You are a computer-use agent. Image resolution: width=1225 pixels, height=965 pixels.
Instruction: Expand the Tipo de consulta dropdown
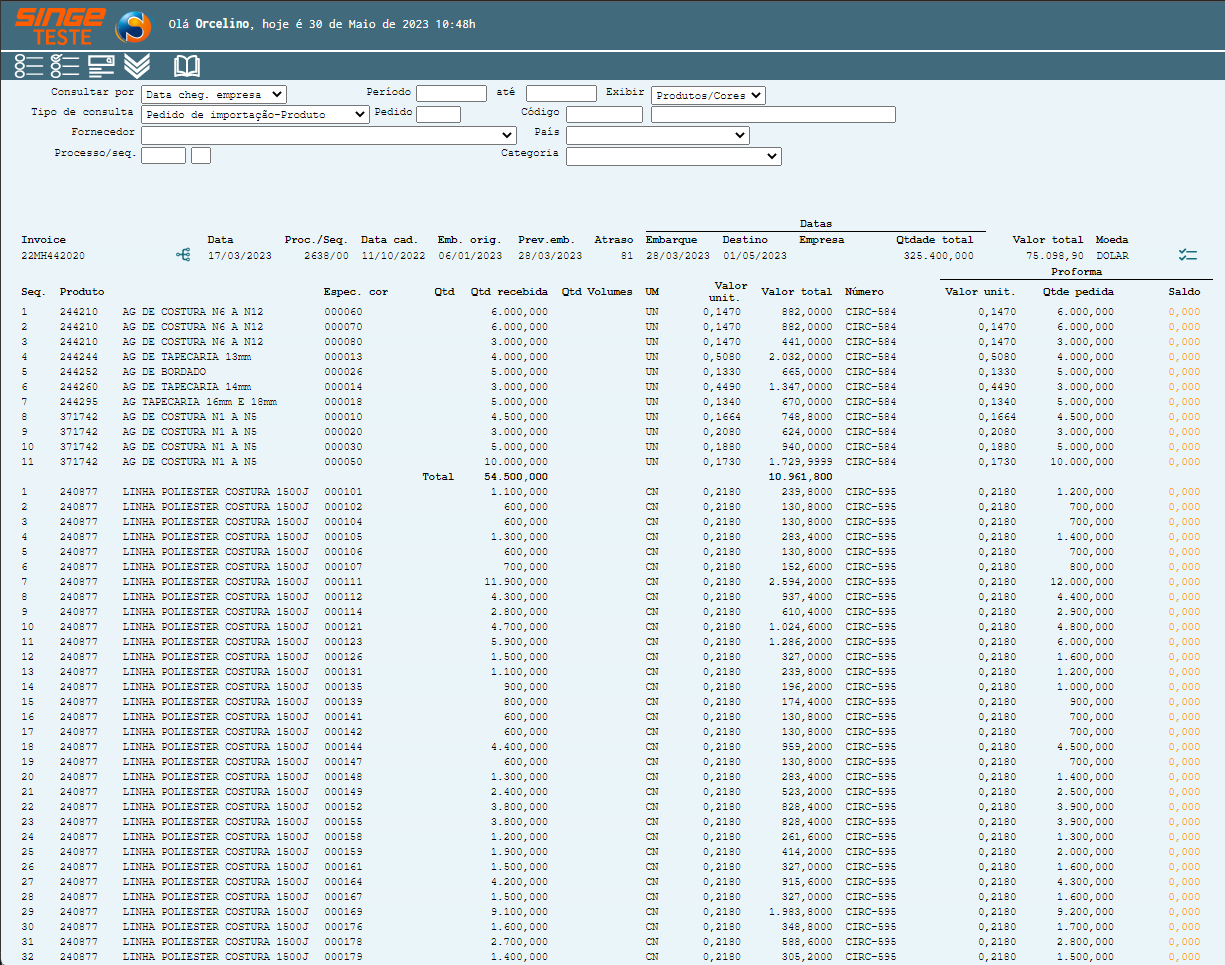[x=255, y=115]
